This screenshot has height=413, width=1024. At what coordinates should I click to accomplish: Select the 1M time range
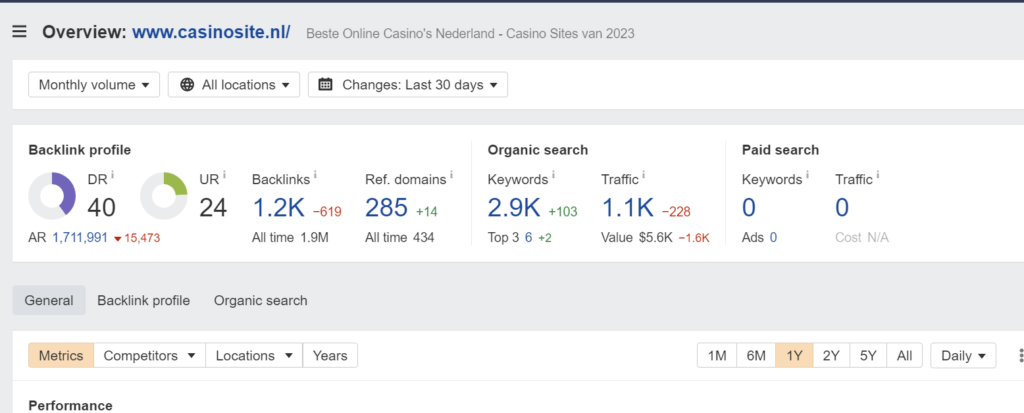[717, 355]
